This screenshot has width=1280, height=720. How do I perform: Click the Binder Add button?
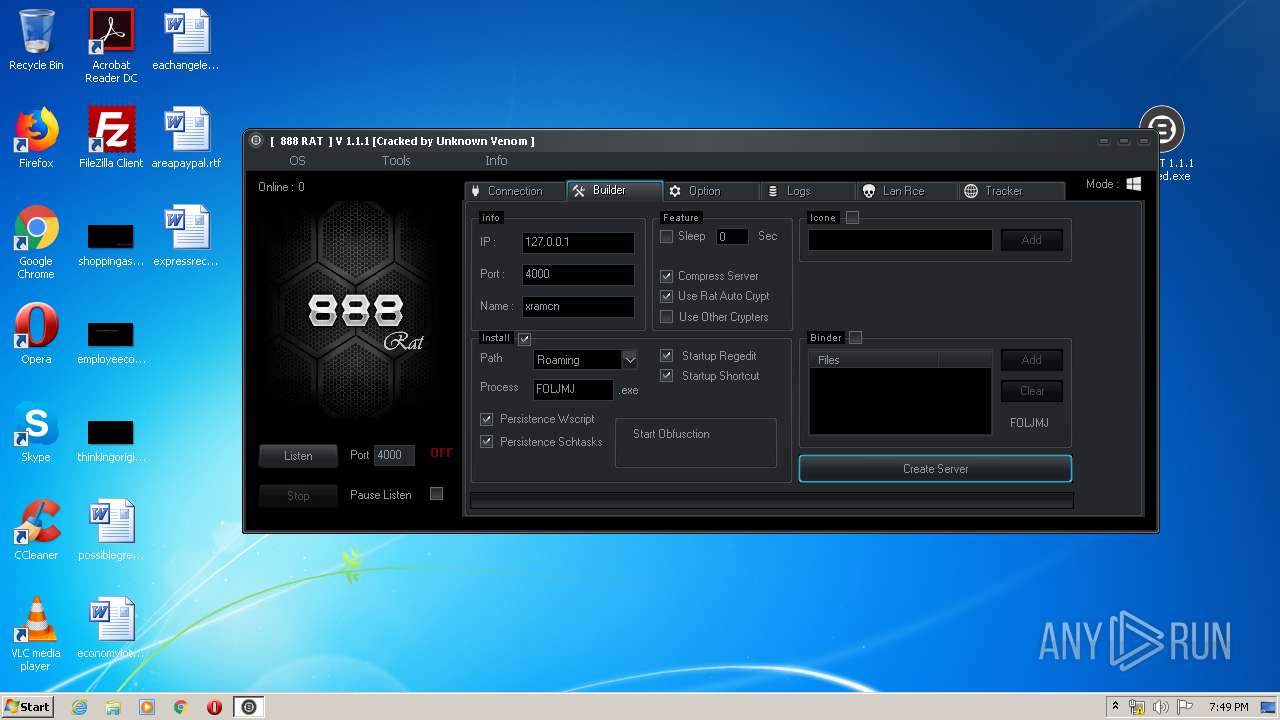pos(1032,360)
